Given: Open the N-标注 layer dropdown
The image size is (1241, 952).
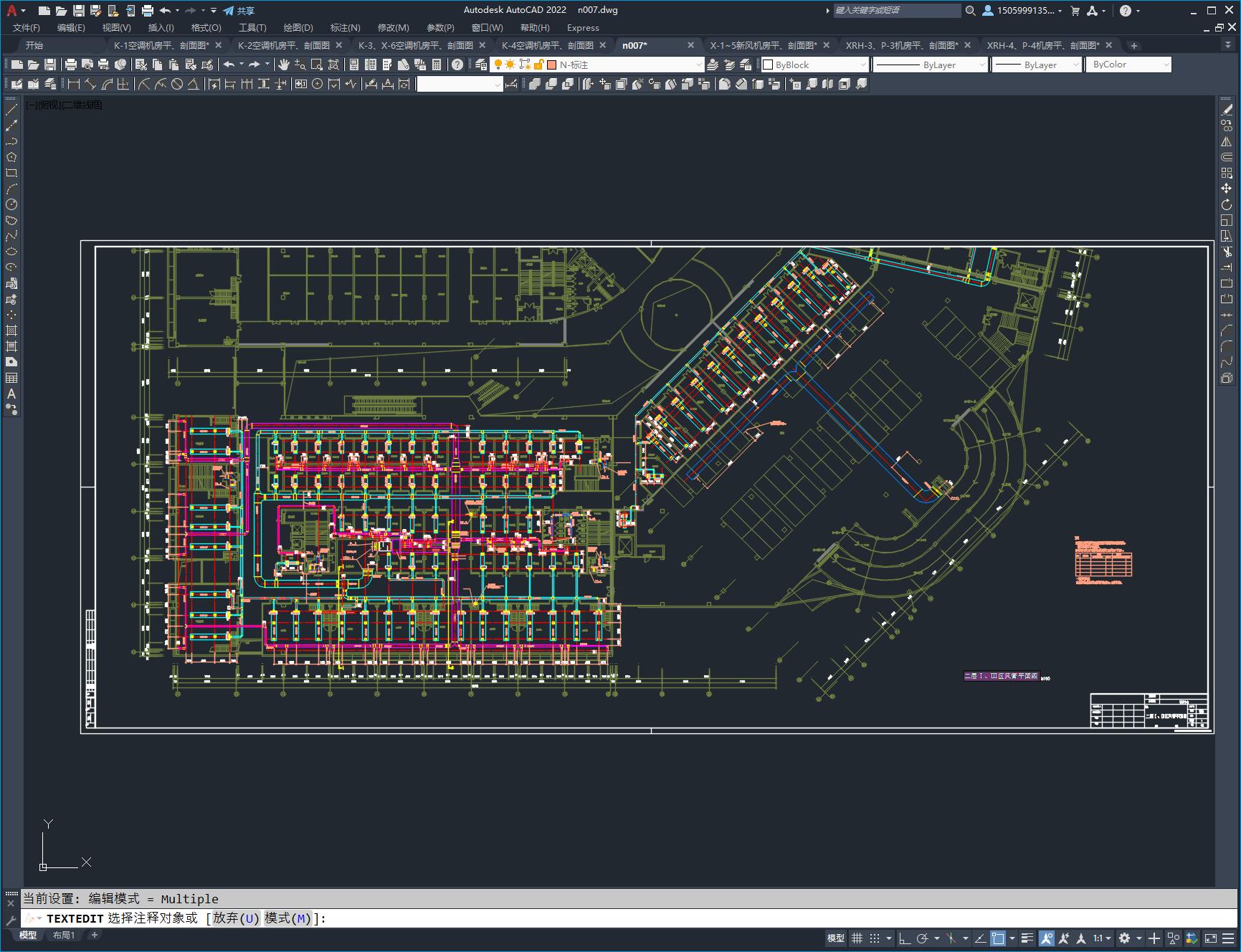Looking at the screenshot, I should pos(699,65).
